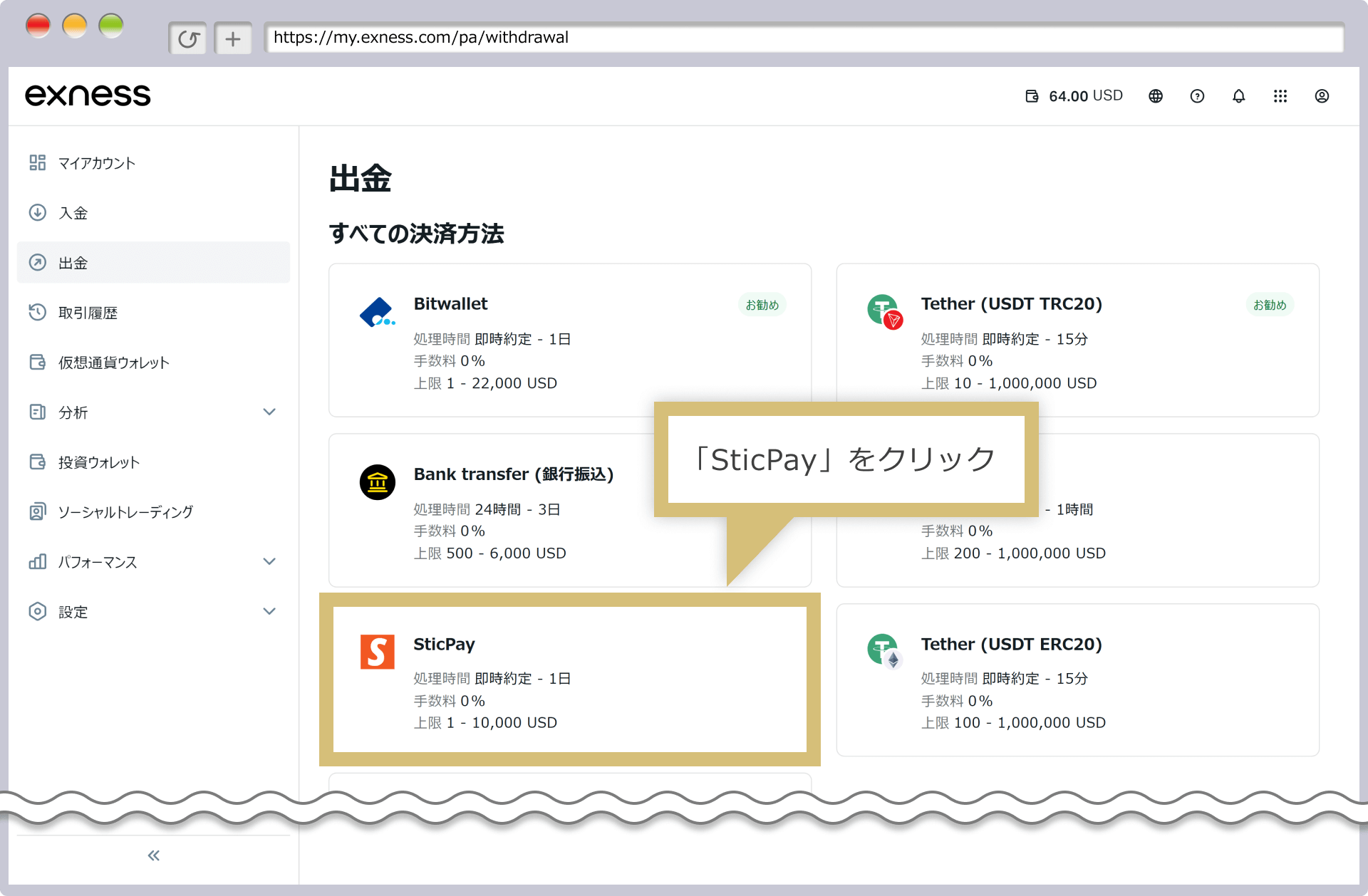Click '上限 1 - 22,000 USD' text
The height and width of the screenshot is (896, 1368).
click(x=485, y=383)
